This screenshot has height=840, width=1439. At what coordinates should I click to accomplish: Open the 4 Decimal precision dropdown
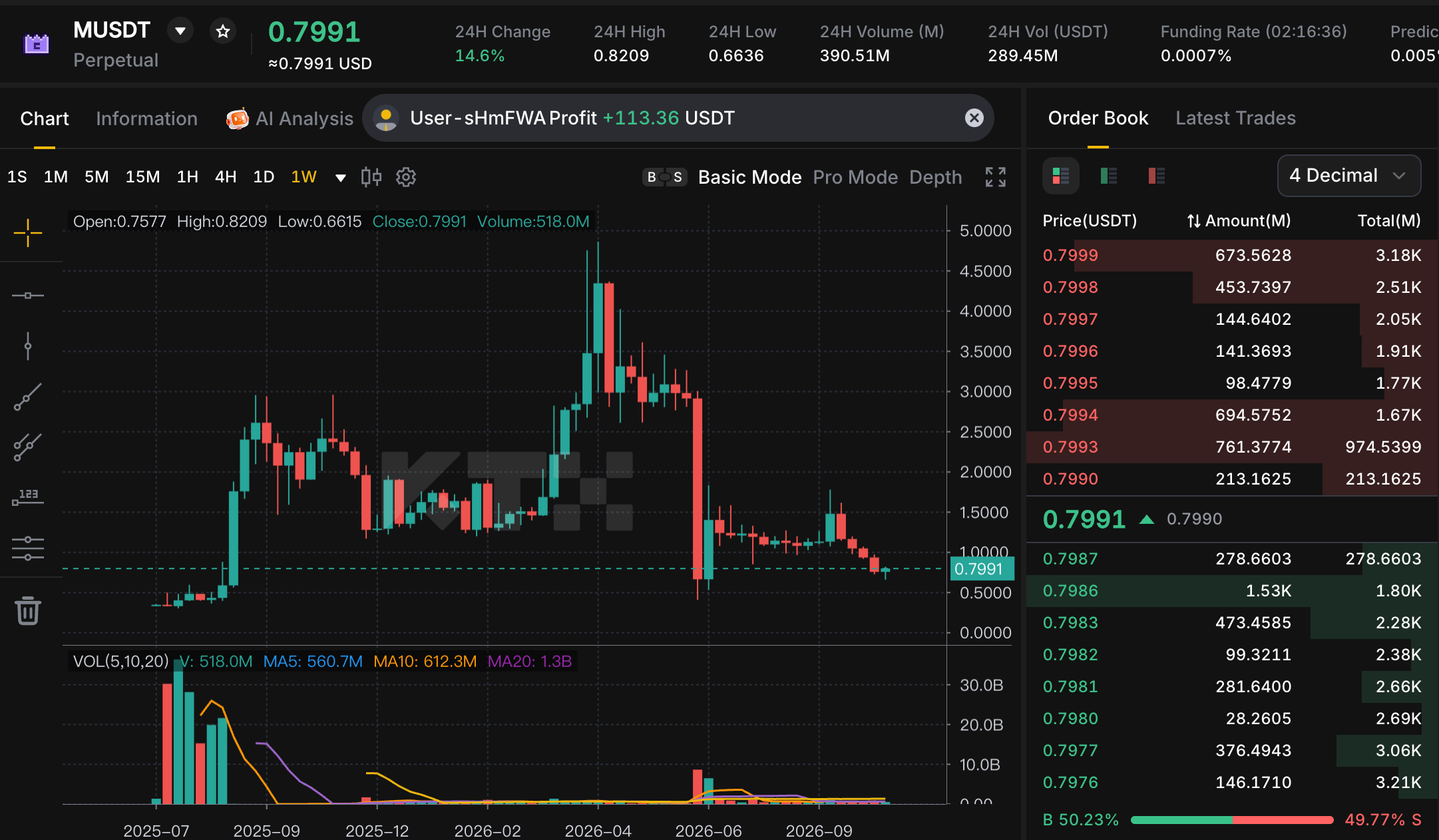point(1349,176)
